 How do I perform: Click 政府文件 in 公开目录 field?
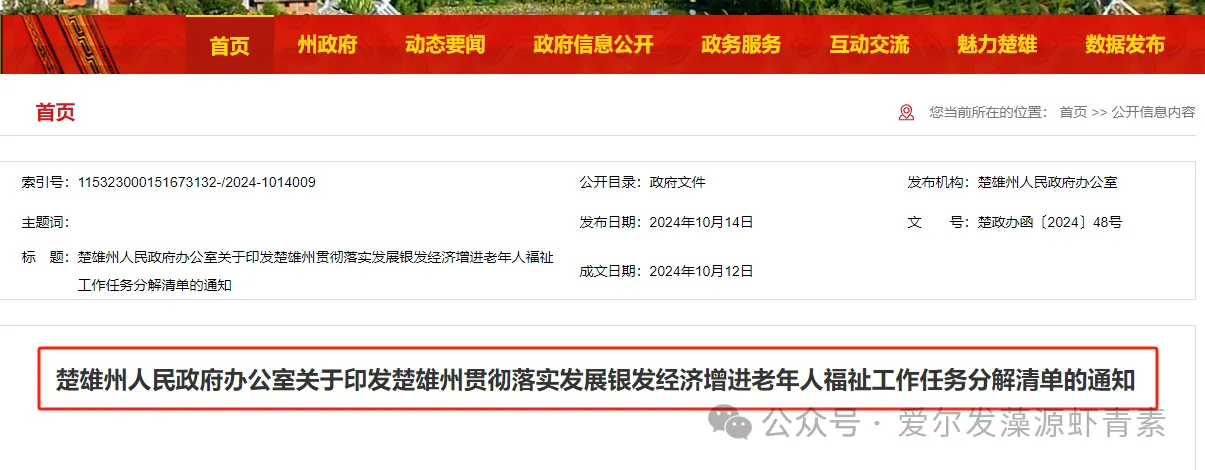677,182
